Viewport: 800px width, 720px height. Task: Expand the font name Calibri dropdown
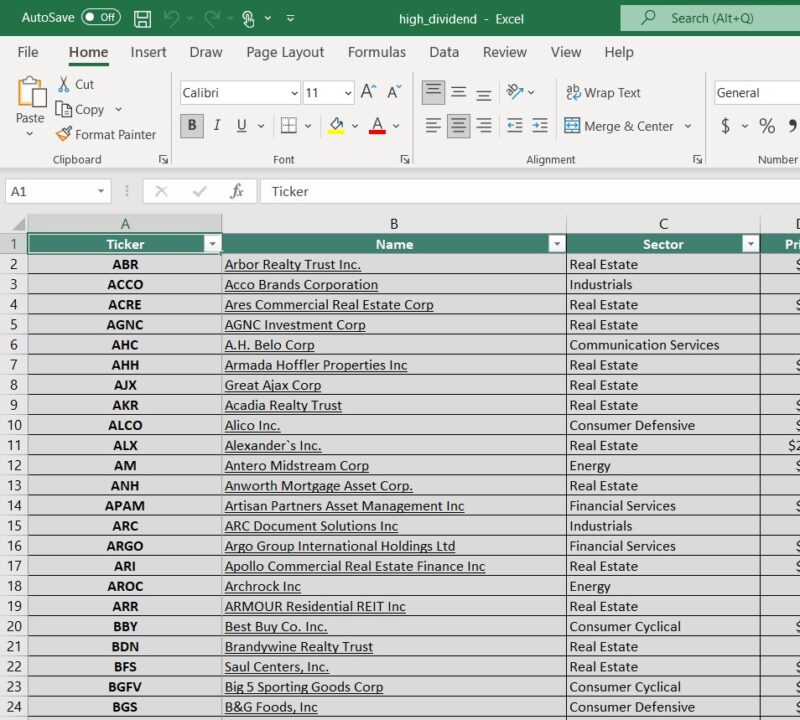click(294, 93)
